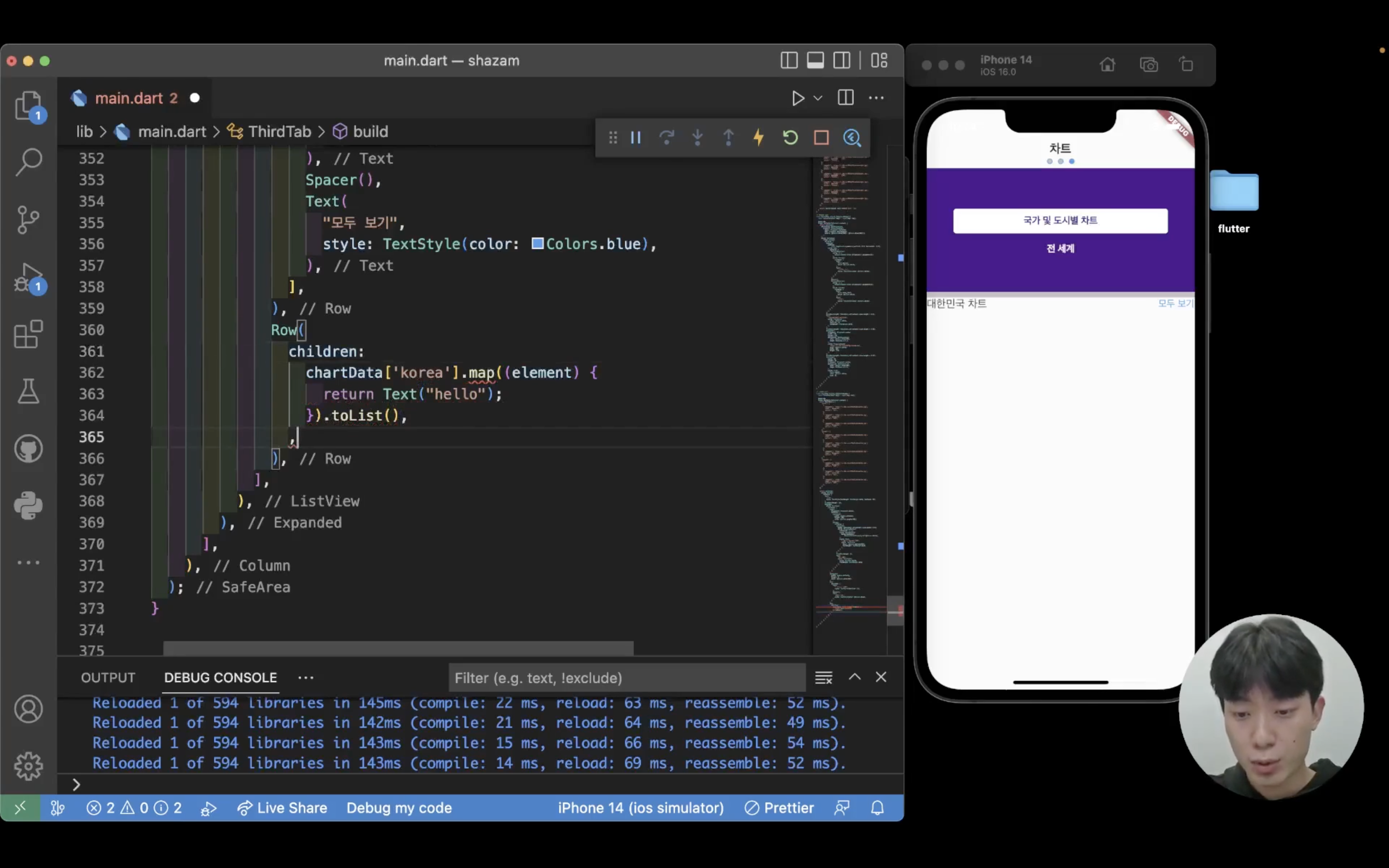Split the editor to the right
This screenshot has width=1389, height=868.
[x=846, y=98]
